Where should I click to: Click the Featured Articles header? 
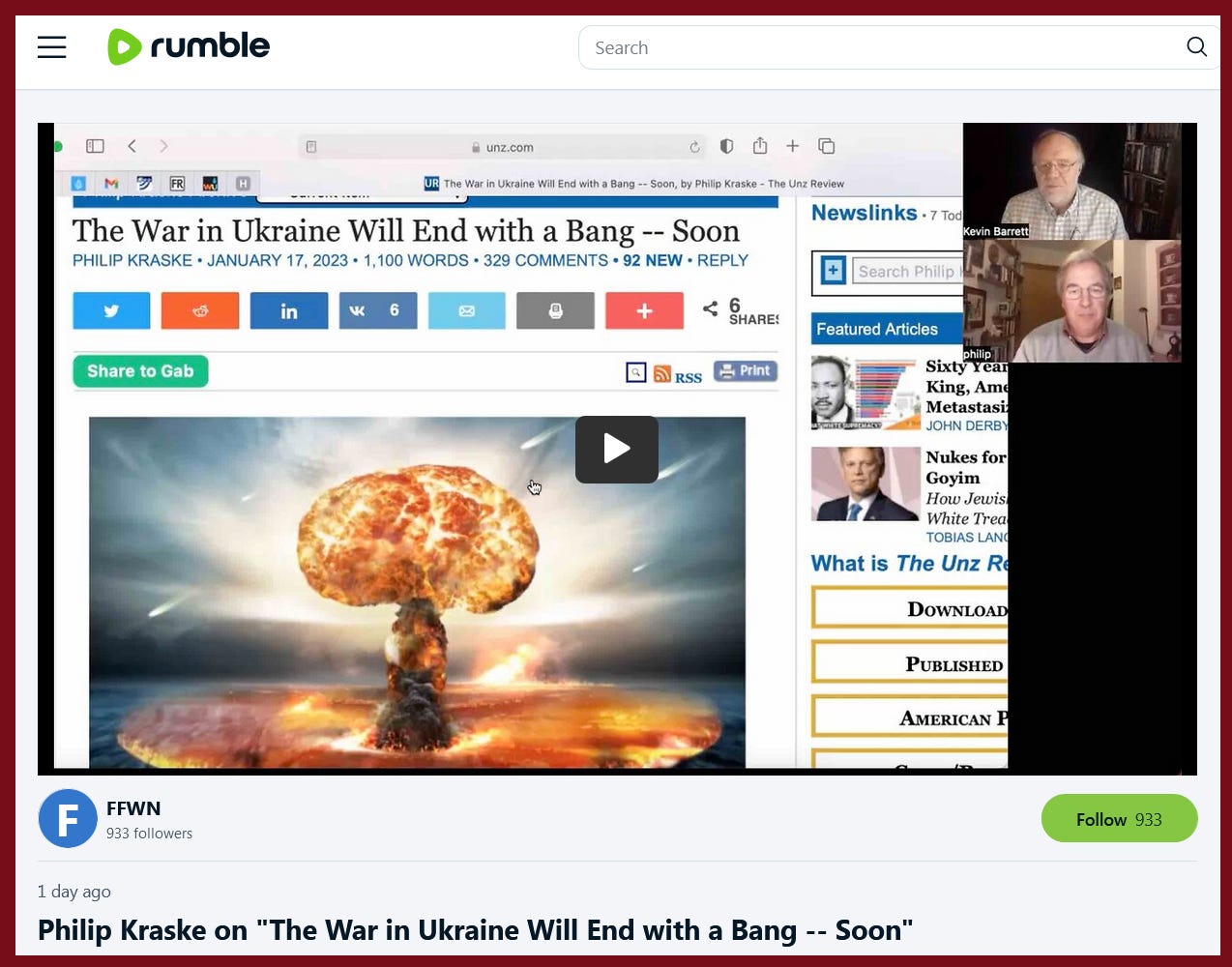pos(887,329)
